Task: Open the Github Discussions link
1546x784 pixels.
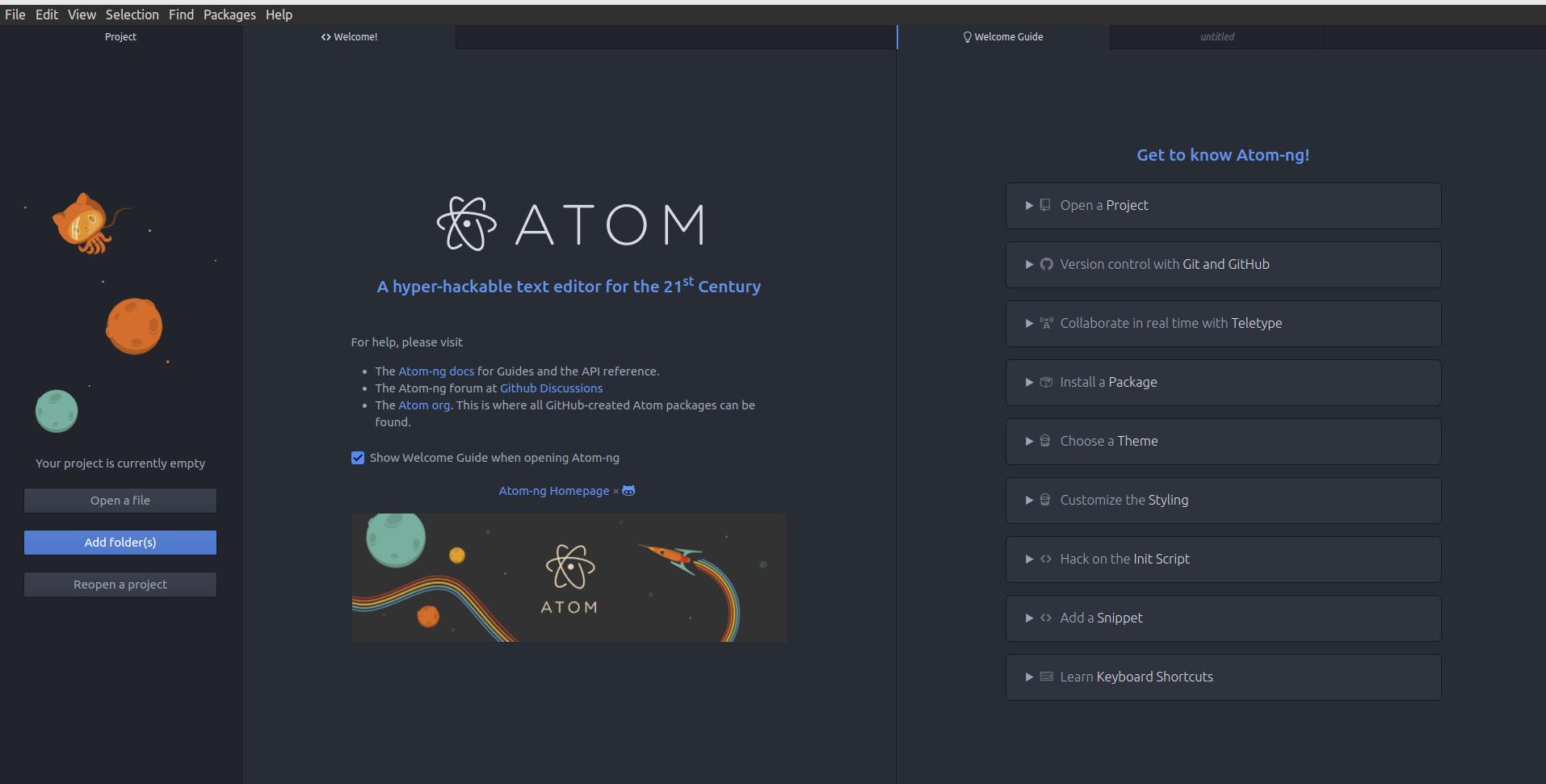Action: coord(551,388)
